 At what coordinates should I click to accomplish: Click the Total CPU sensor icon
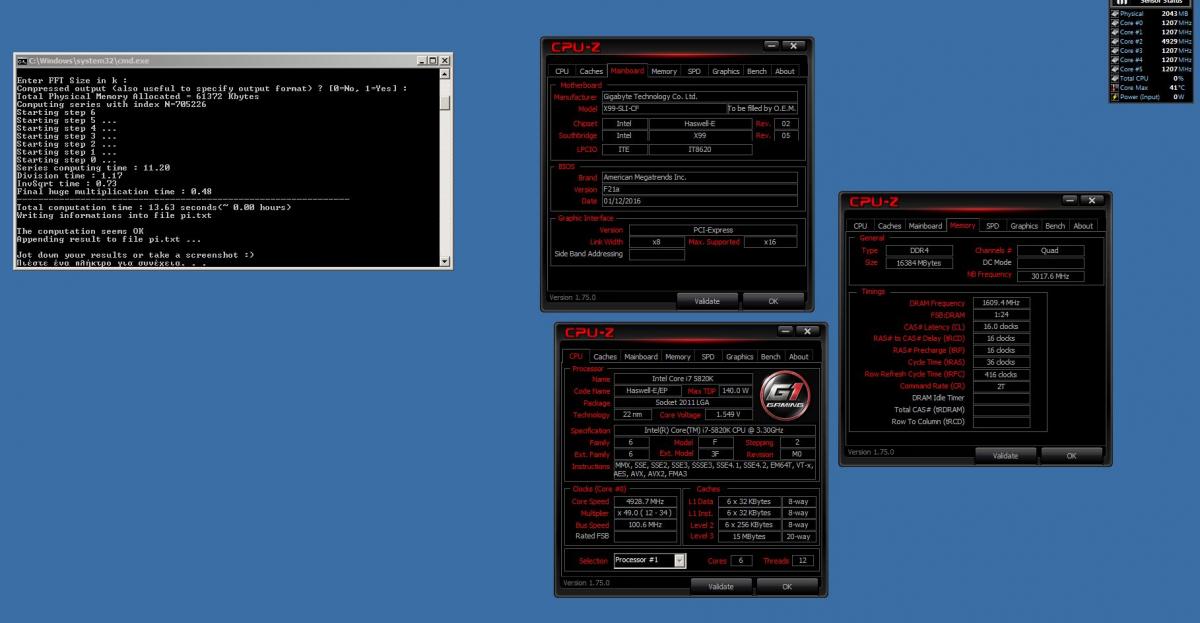tap(1114, 78)
